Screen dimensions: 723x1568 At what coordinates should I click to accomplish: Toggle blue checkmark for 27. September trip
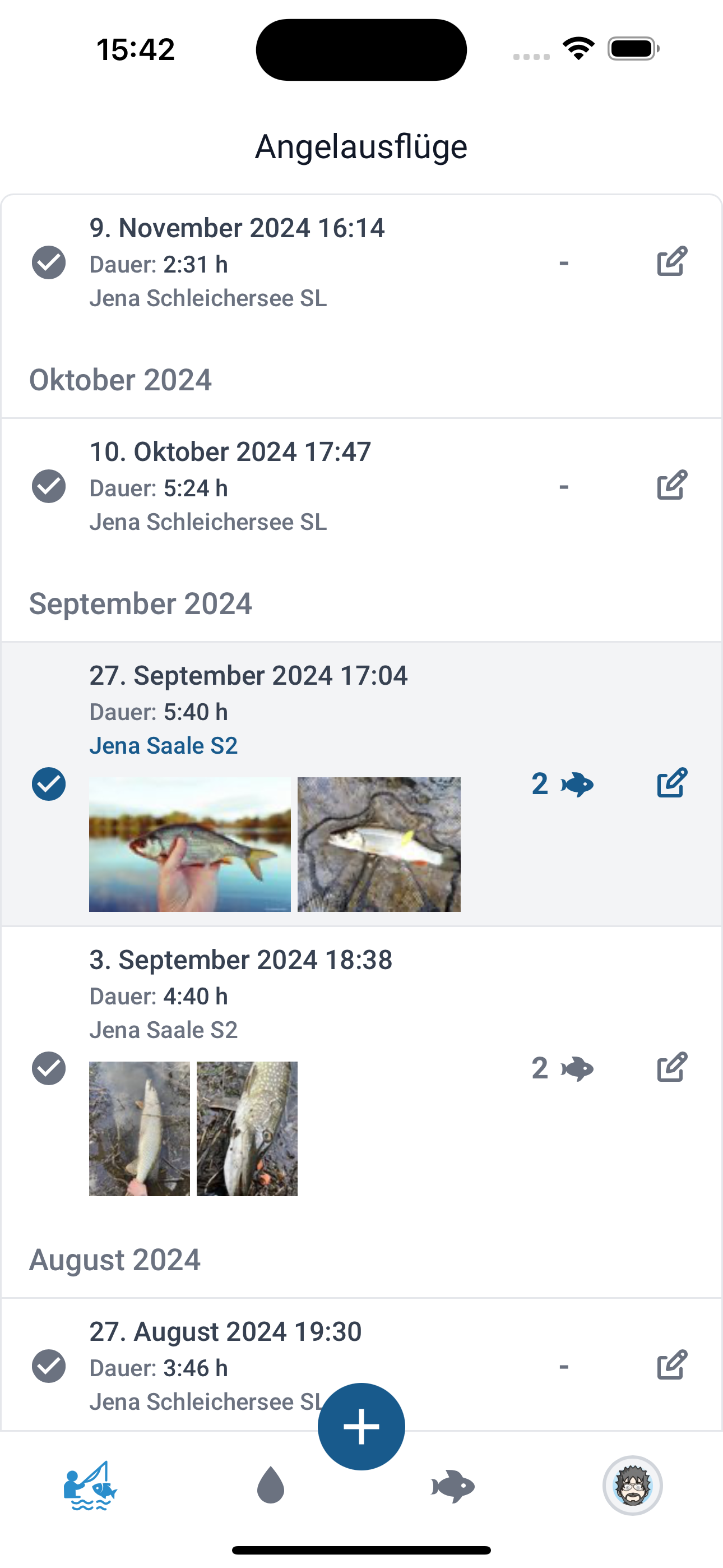pos(49,784)
